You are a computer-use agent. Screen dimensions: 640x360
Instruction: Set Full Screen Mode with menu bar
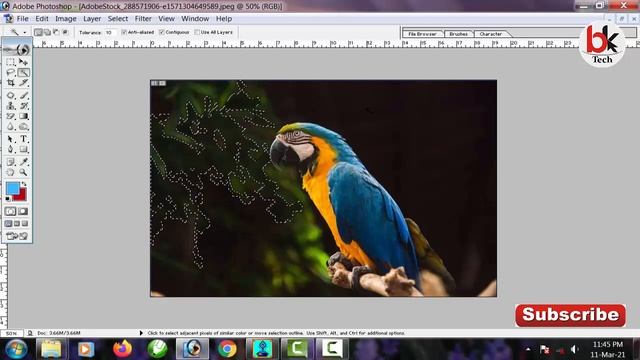(17, 224)
